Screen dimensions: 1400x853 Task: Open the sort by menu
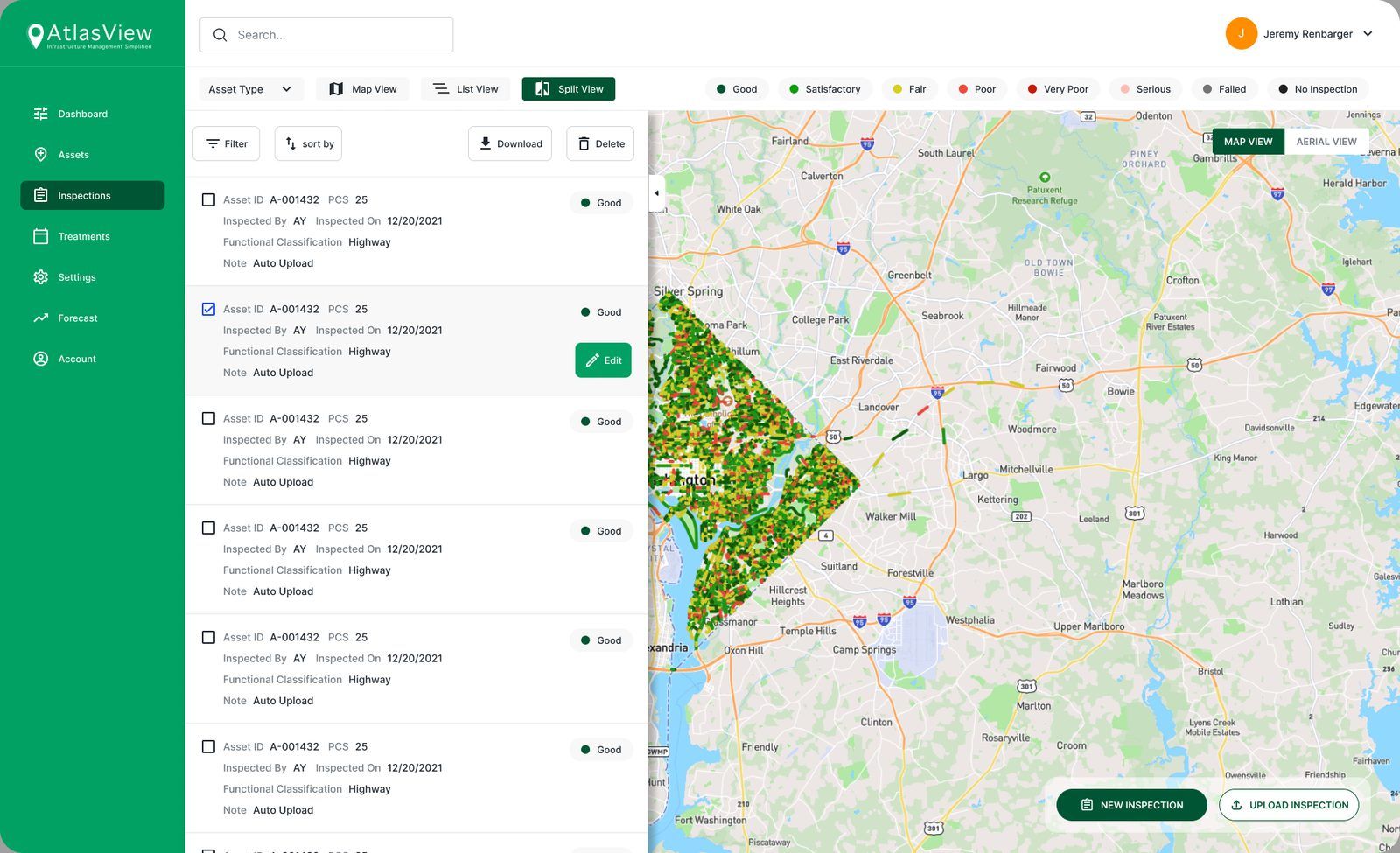click(308, 143)
